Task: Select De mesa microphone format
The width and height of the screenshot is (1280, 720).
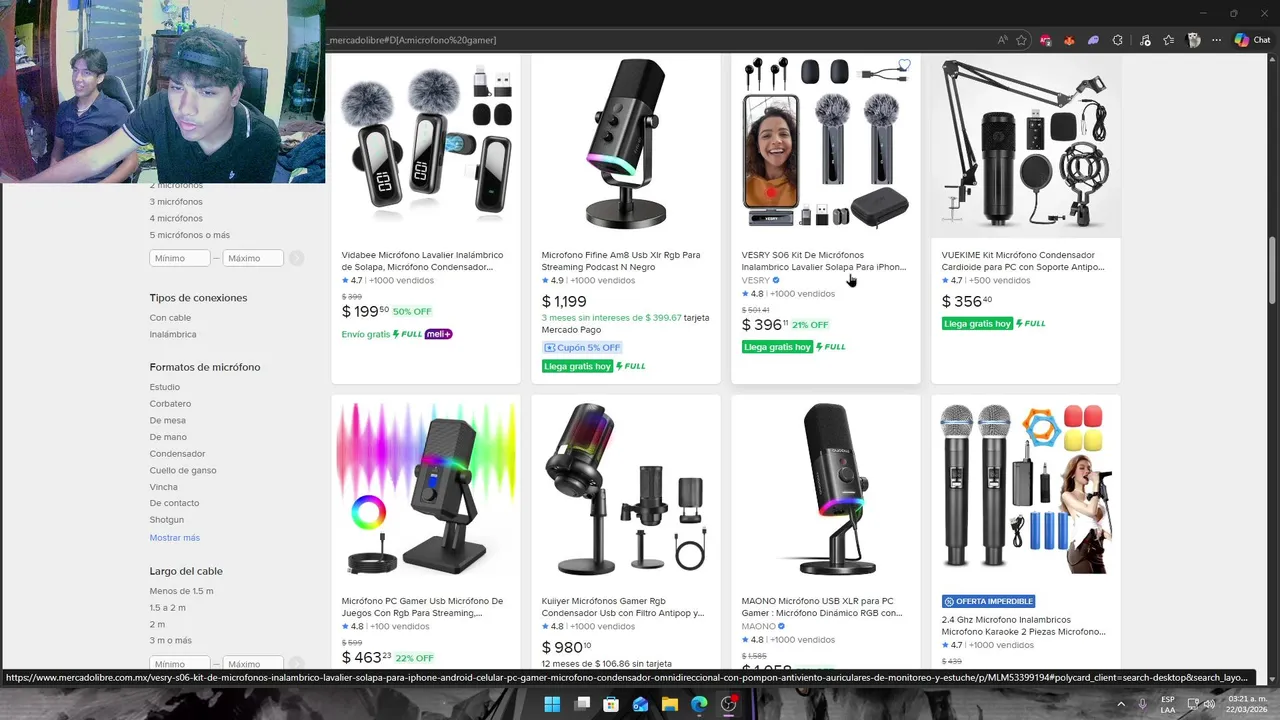Action: tap(168, 420)
